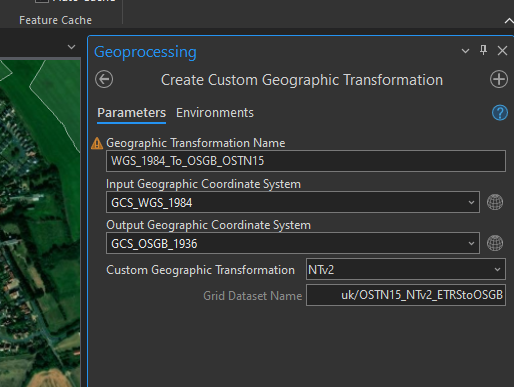Screen dimensions: 514x387
Task: Open the Geoprocessing pane options chevron
Action: 465,51
